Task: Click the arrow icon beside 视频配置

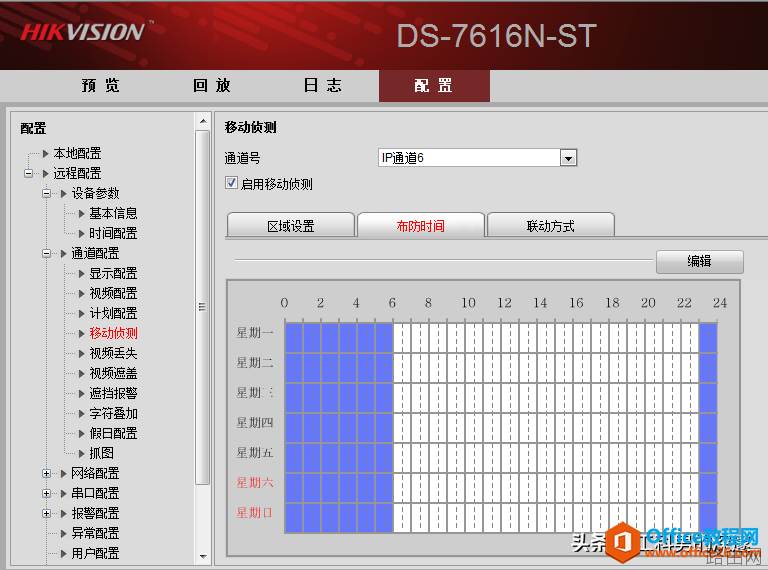Action: (82, 293)
